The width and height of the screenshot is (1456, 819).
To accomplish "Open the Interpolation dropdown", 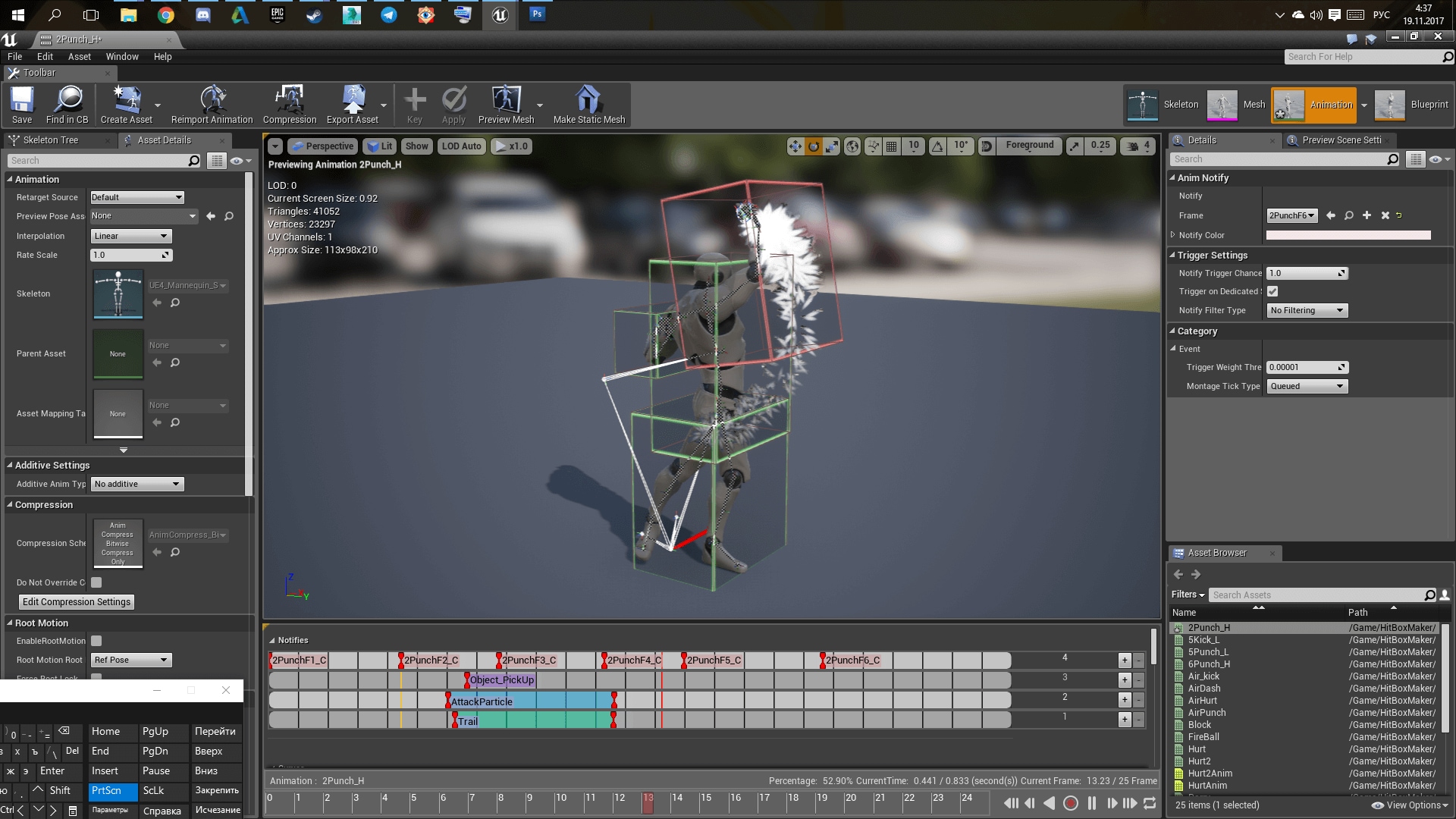I will pos(130,236).
